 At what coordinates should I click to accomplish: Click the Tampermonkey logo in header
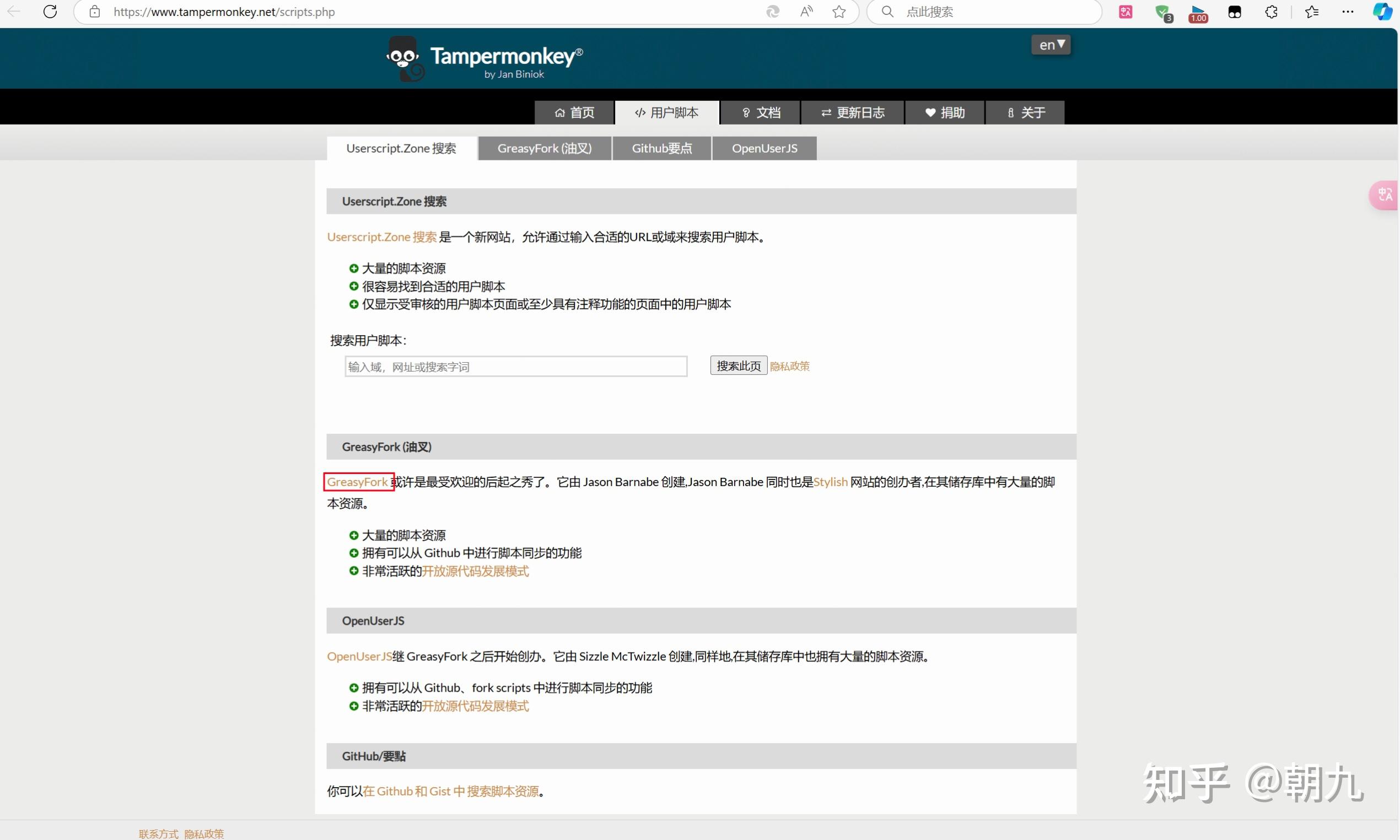click(484, 59)
